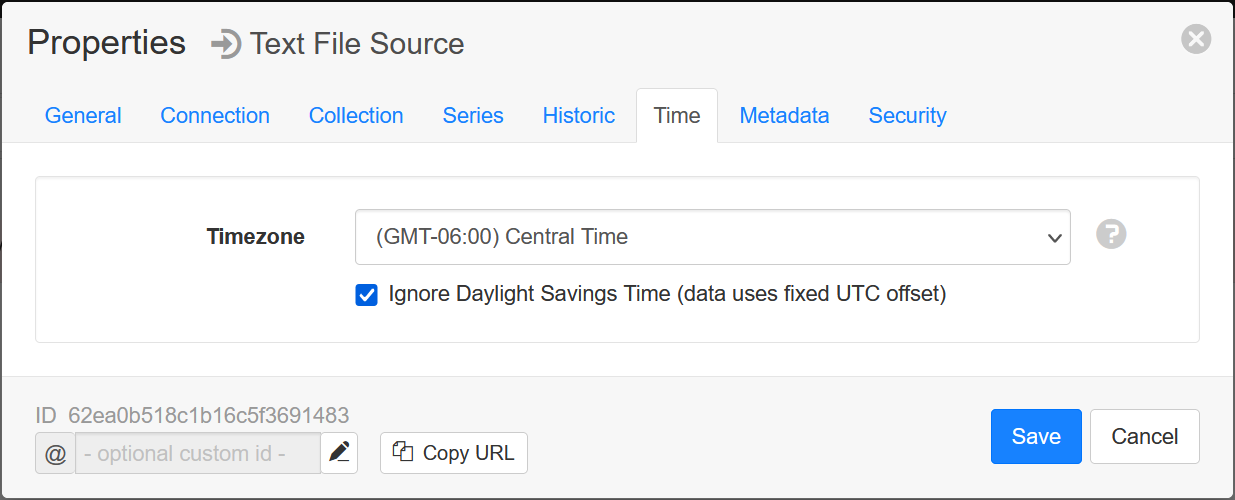Screen dimensions: 1235x500
Task: Open the Historic tab
Action: pyautogui.click(x=579, y=116)
